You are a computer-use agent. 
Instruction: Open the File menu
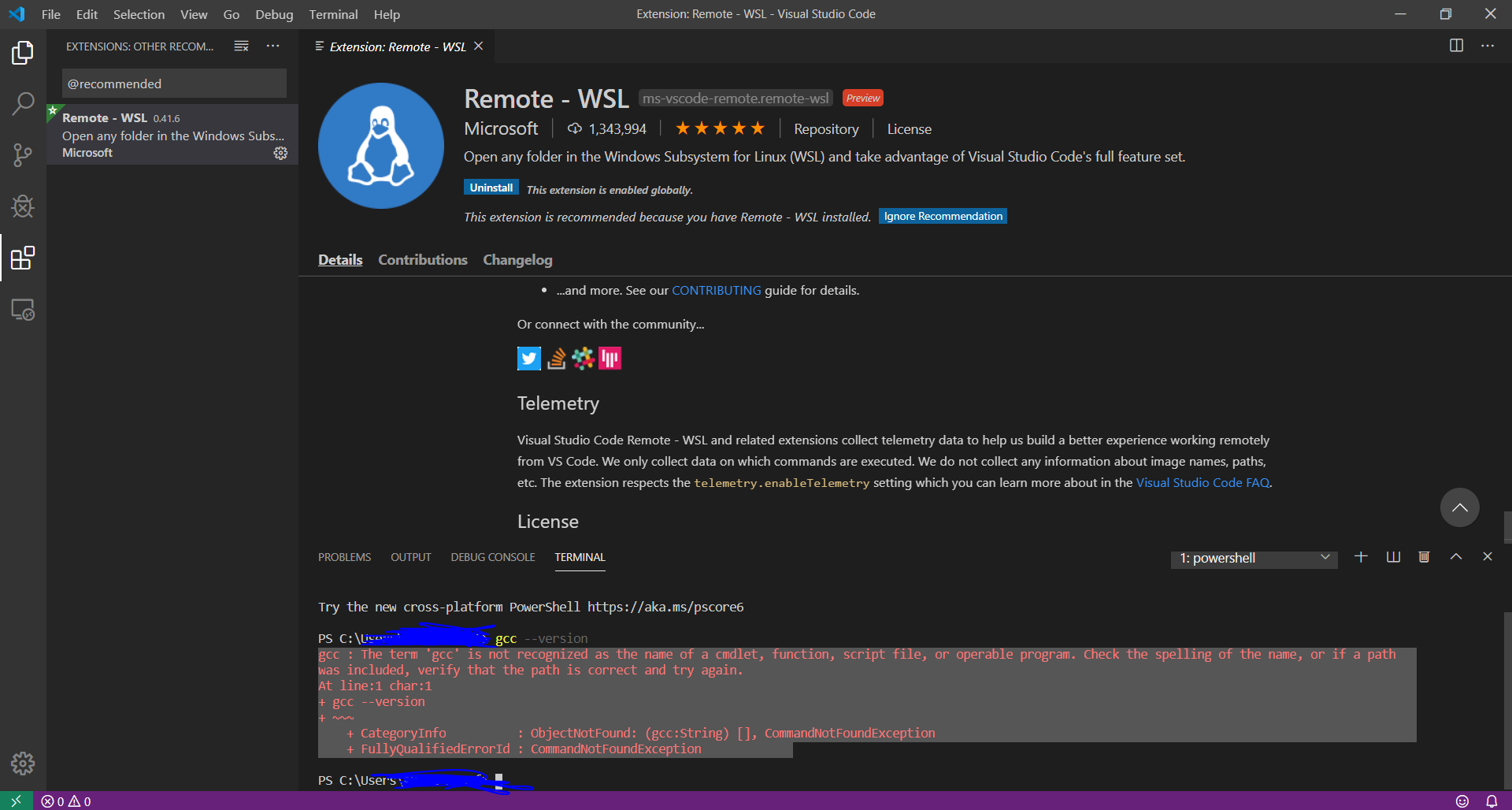[x=51, y=14]
